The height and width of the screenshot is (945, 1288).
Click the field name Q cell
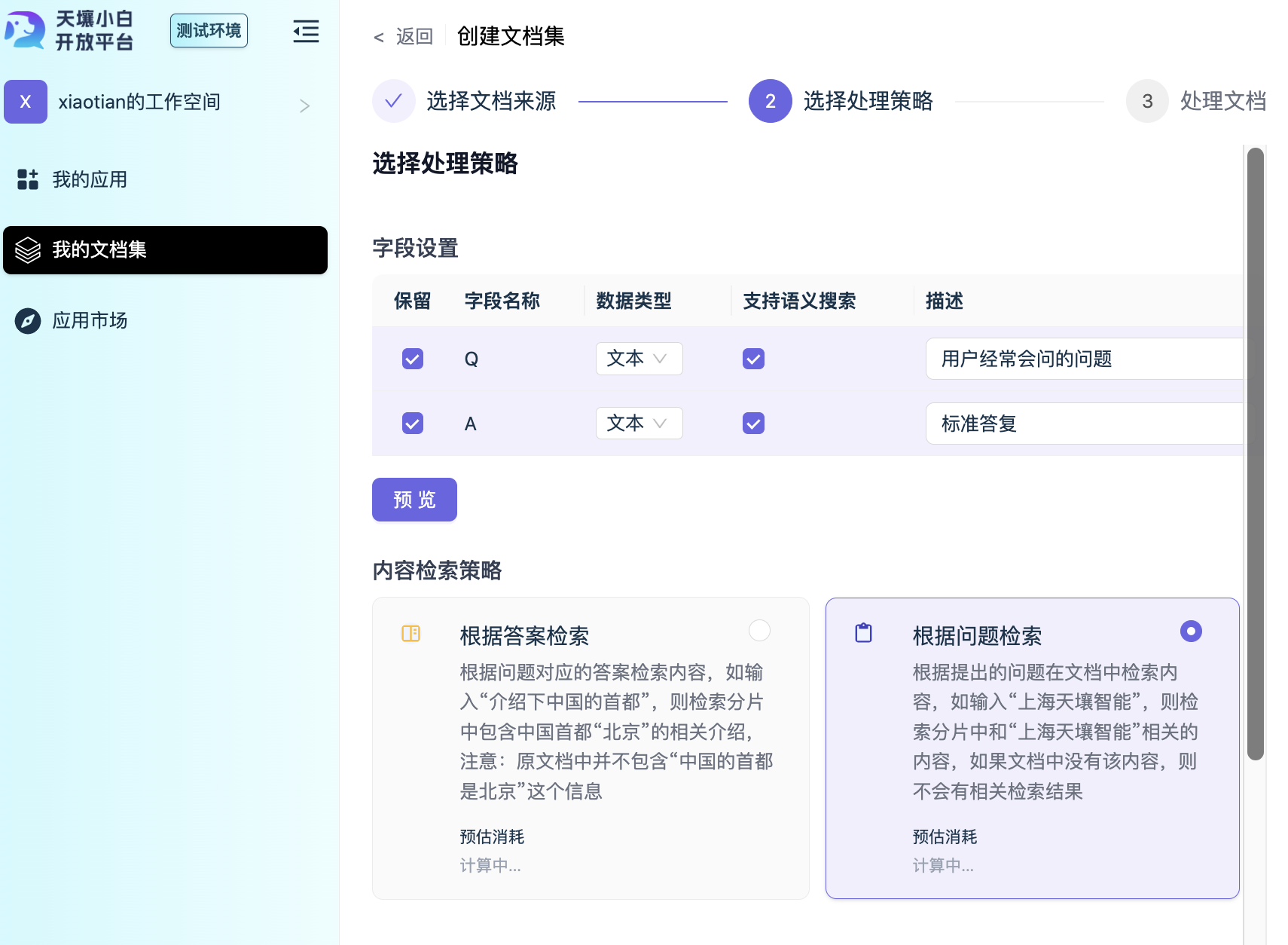472,359
